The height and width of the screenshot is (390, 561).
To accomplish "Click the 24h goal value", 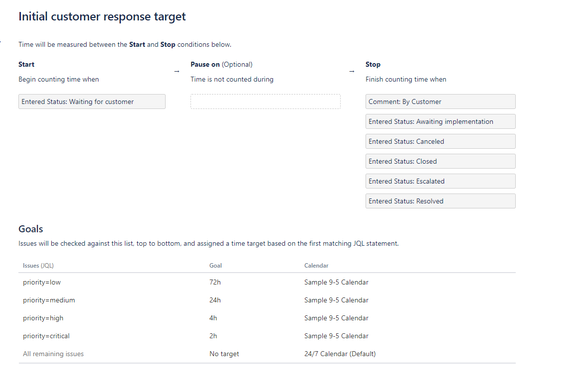I will click(215, 300).
